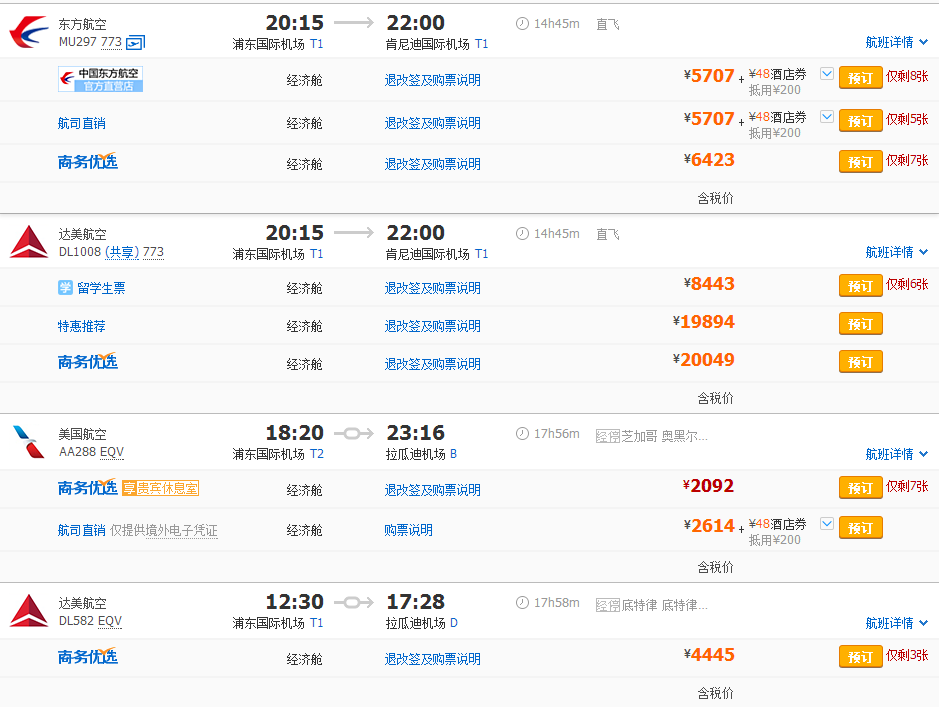Expand 航班详情 for flight MU297

pos(896,42)
